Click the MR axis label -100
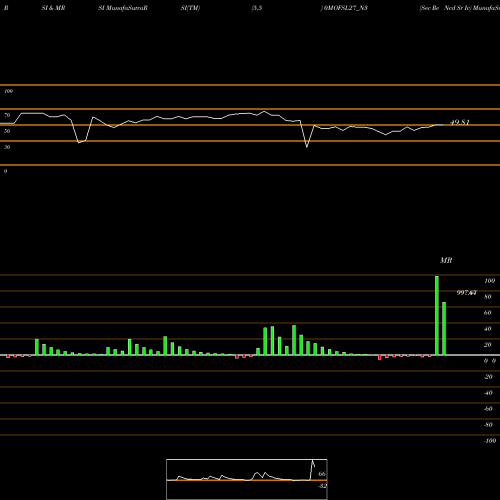 (490, 441)
